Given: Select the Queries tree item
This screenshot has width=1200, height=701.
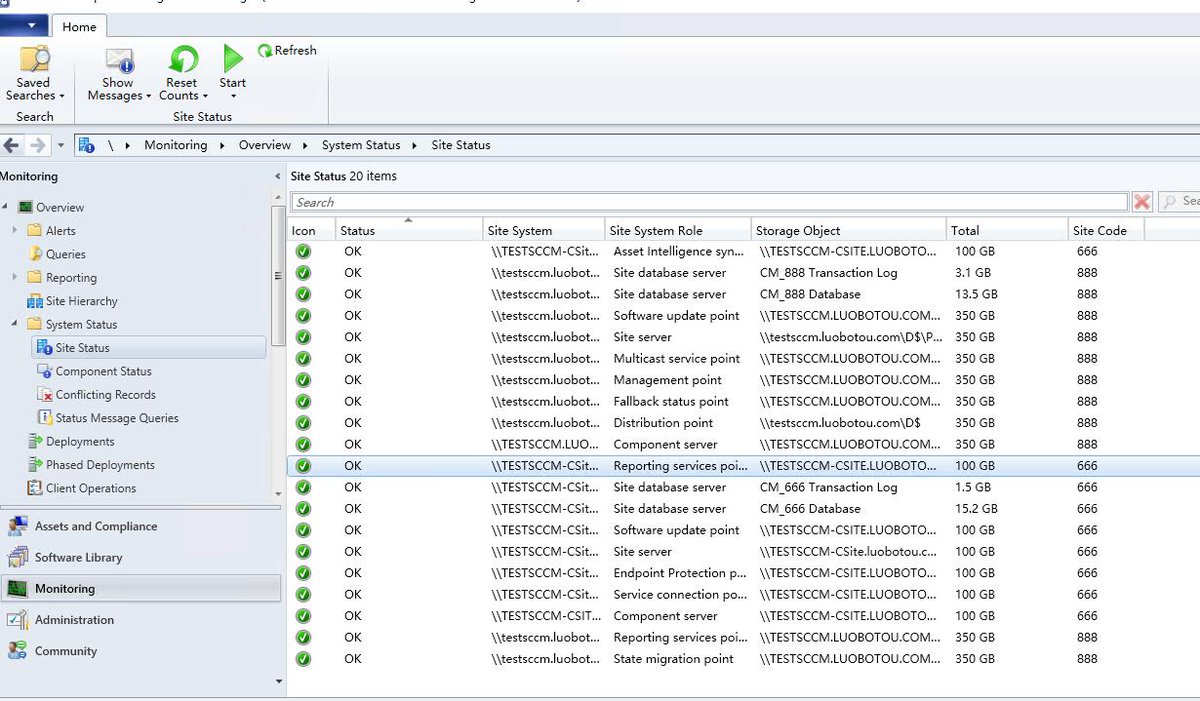Looking at the screenshot, I should pos(65,254).
